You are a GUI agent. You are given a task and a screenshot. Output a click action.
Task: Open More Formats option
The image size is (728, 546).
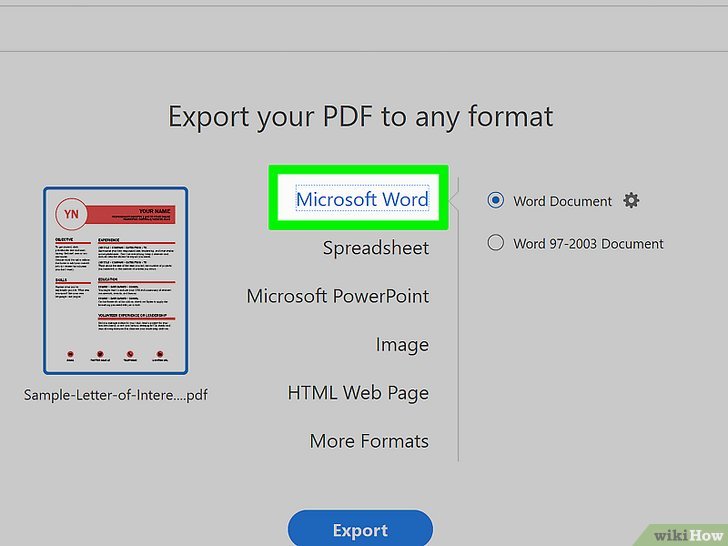click(369, 441)
